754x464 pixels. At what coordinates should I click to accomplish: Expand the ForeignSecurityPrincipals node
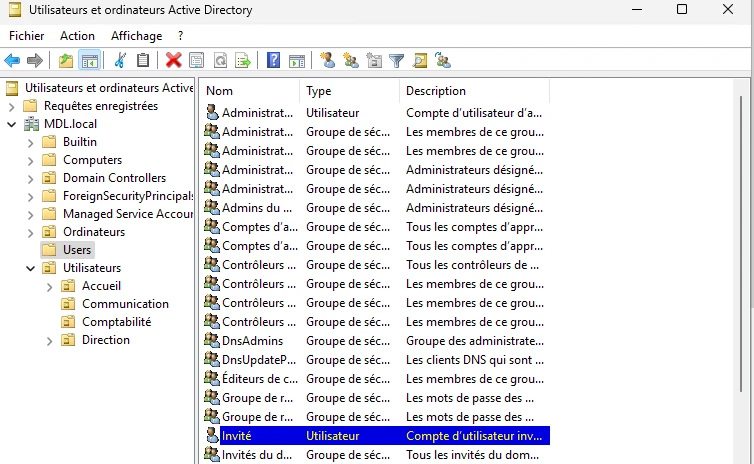[x=30, y=197]
